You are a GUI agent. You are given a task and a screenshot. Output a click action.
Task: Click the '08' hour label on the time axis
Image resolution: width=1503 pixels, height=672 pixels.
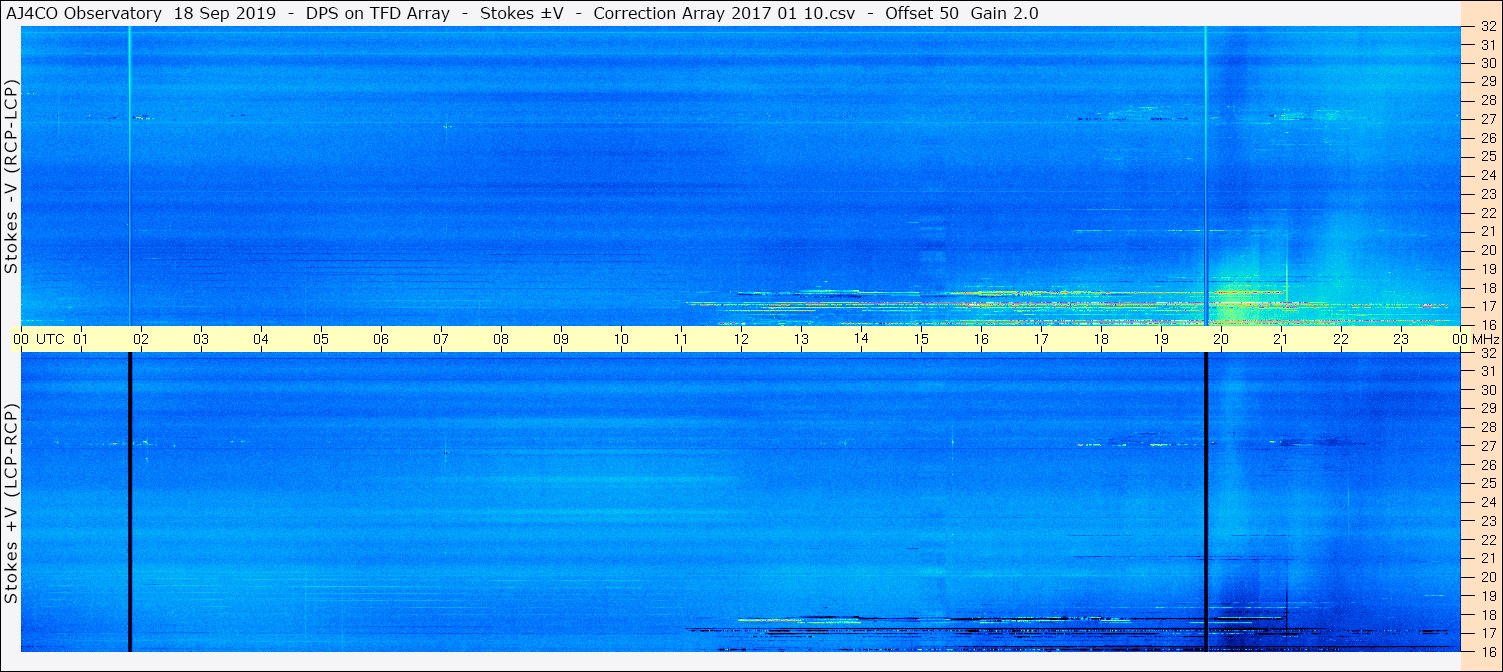501,339
